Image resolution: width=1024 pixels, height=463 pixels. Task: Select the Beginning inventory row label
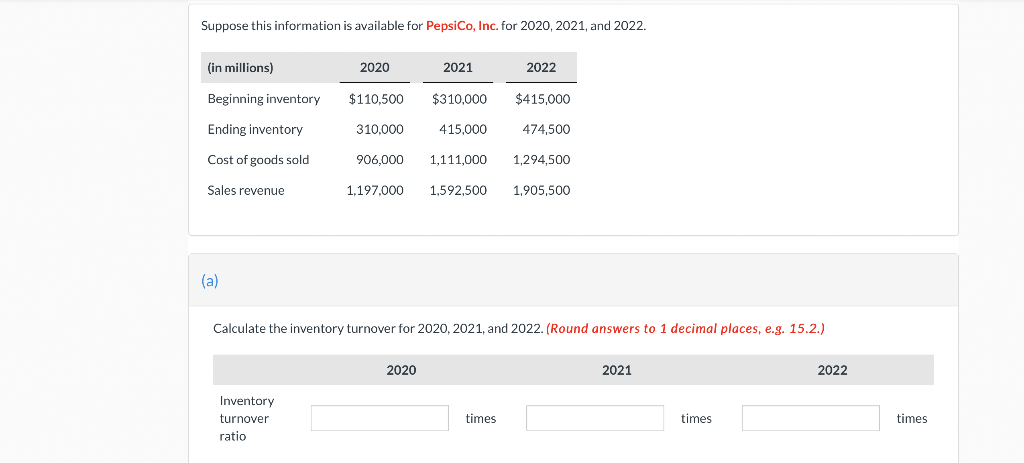tap(264, 99)
